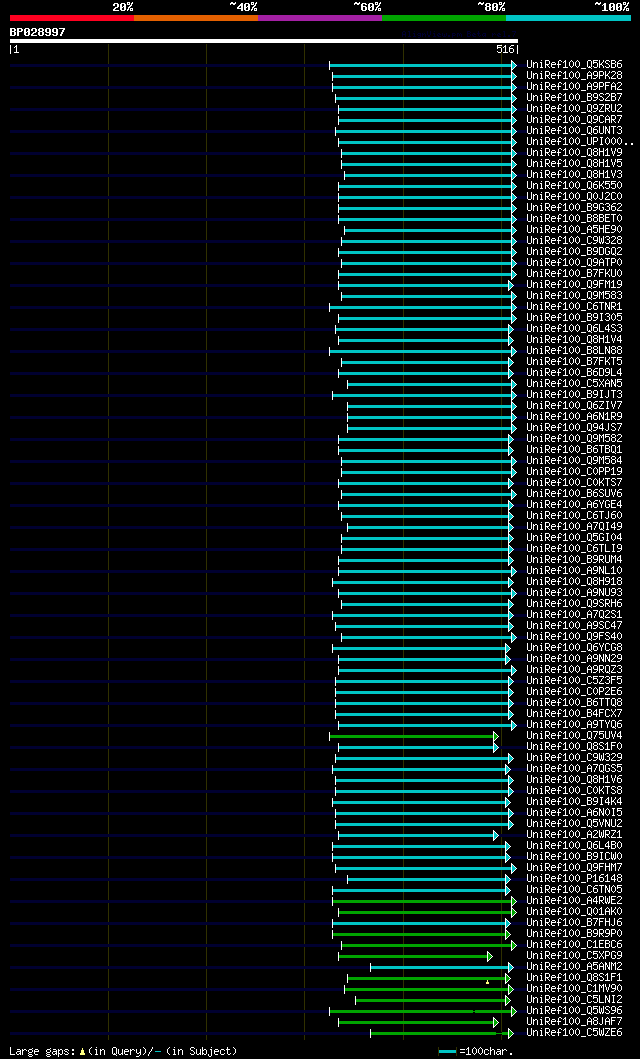Click the purple ~60% identity legend segment
Image resolution: width=640 pixels, height=1059 pixels.
(x=320, y=18)
